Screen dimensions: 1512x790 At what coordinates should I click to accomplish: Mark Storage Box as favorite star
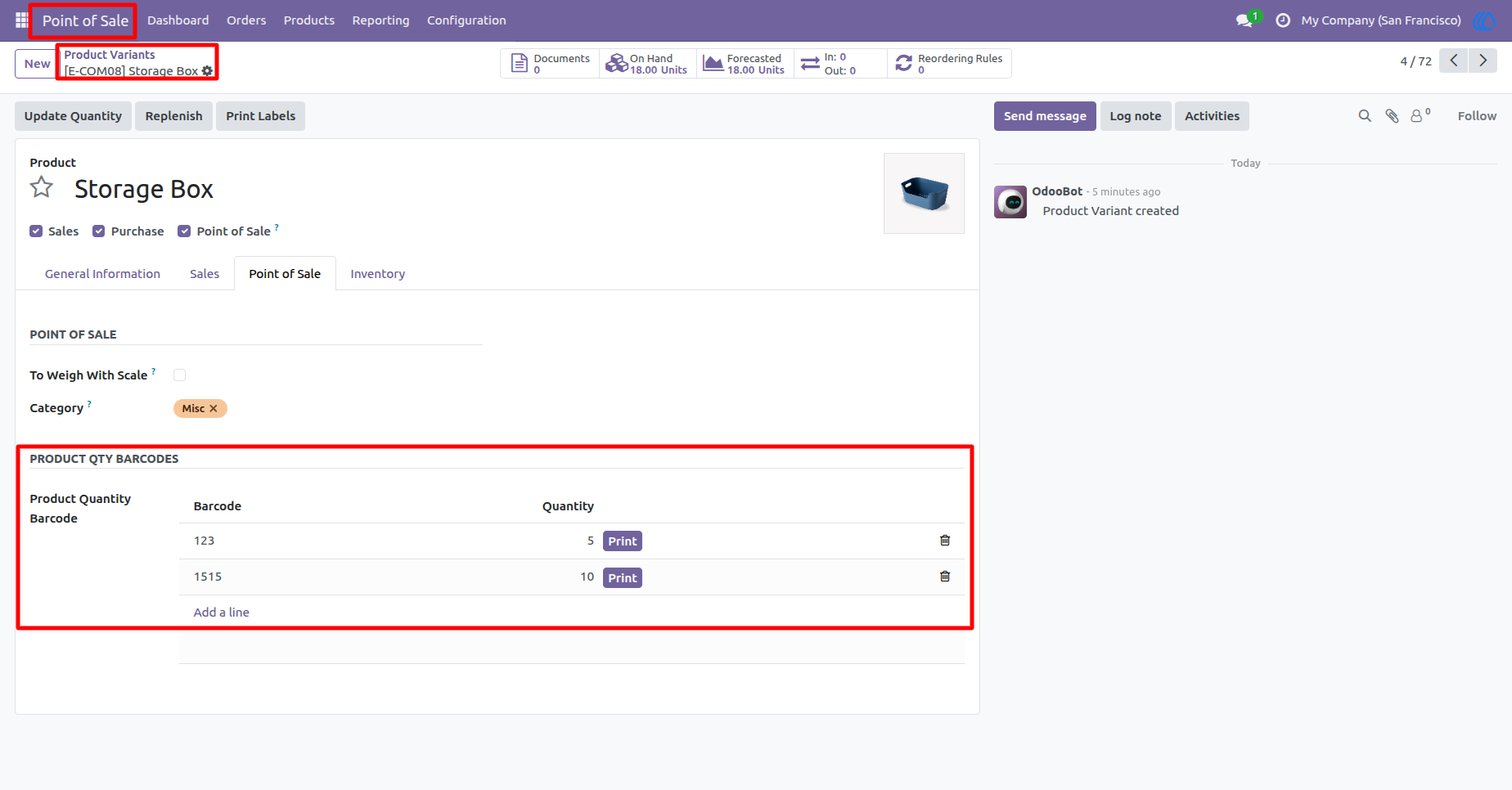(x=42, y=188)
